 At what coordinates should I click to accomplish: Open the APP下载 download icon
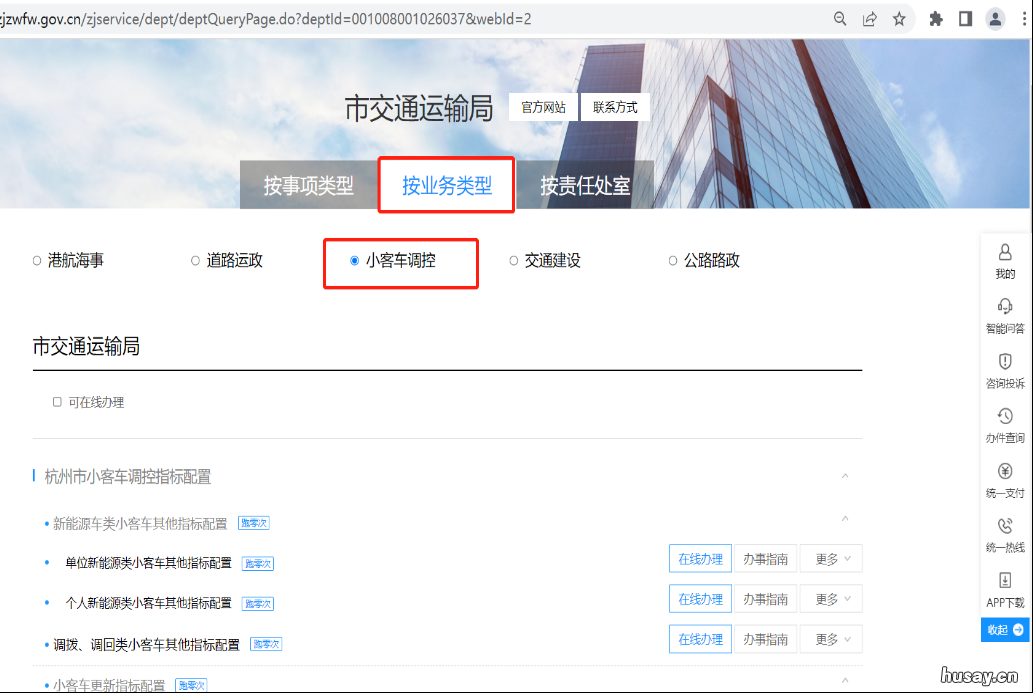(x=1004, y=587)
